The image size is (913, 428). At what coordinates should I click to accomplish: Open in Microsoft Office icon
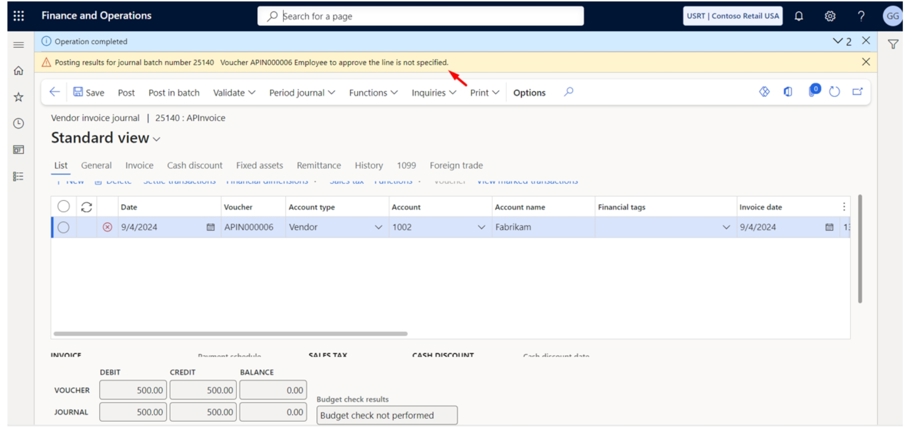[788, 91]
